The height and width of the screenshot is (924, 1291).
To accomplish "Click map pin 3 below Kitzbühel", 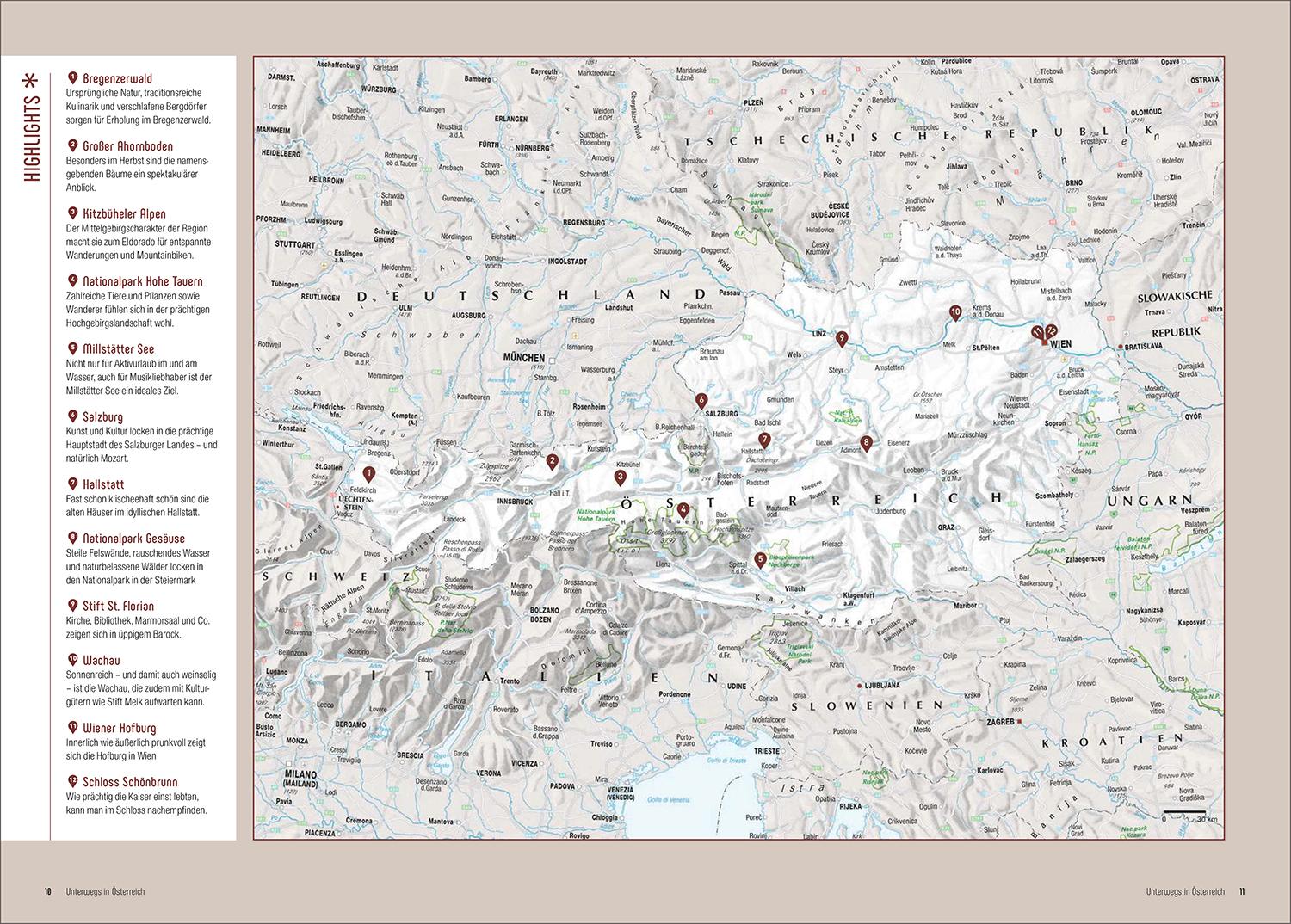I will tap(620, 477).
